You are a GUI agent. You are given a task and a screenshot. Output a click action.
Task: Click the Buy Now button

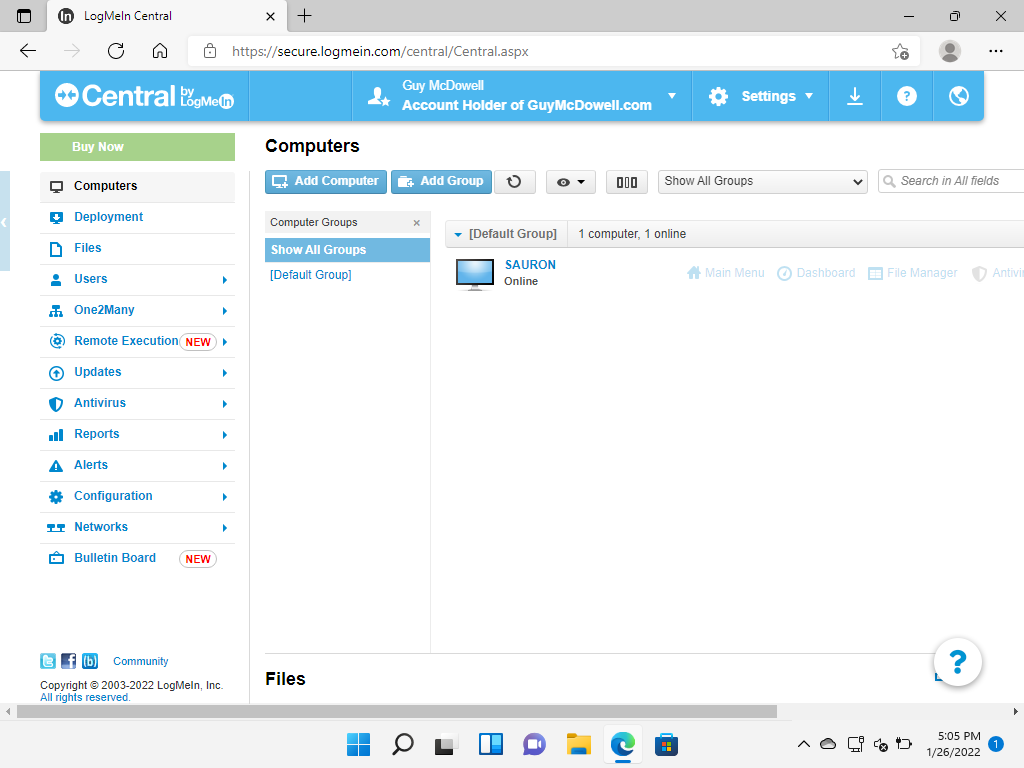[x=137, y=147]
